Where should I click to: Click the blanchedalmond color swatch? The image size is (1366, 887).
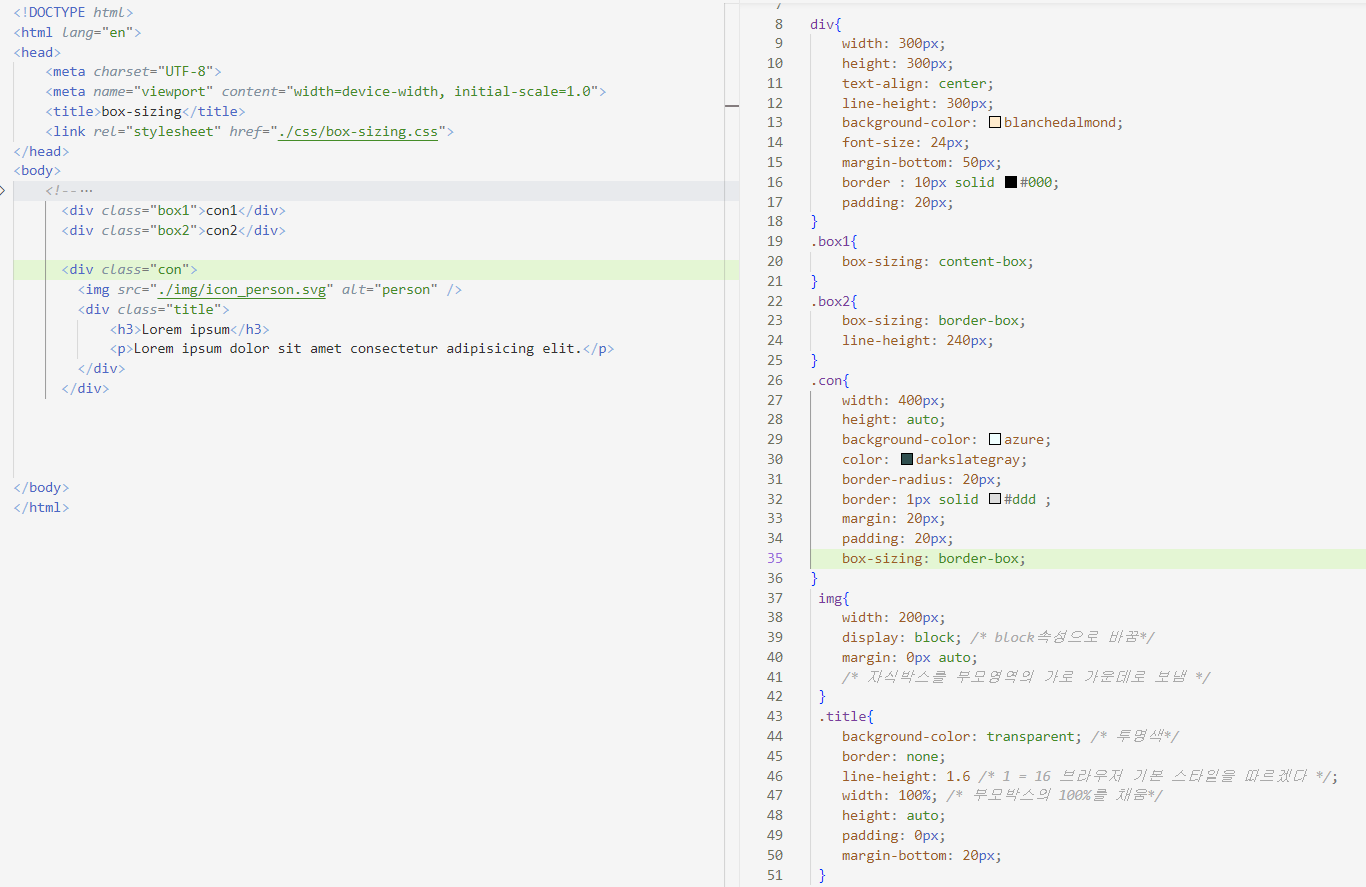tap(995, 123)
